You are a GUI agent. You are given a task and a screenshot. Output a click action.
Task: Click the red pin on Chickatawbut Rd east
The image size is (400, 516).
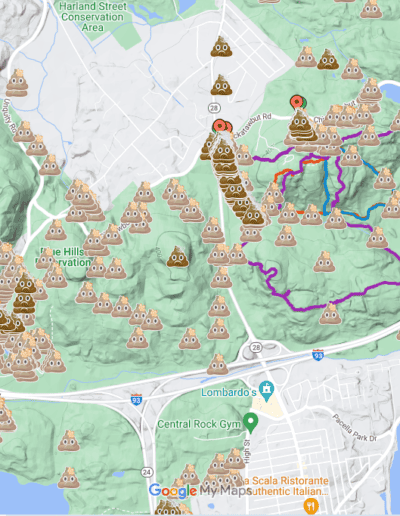click(x=296, y=102)
